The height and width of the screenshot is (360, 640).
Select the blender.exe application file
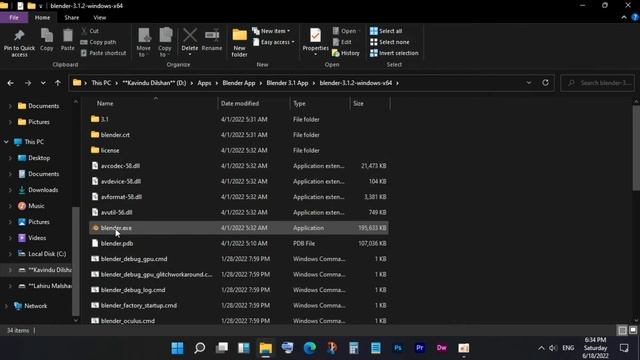click(x=238, y=228)
